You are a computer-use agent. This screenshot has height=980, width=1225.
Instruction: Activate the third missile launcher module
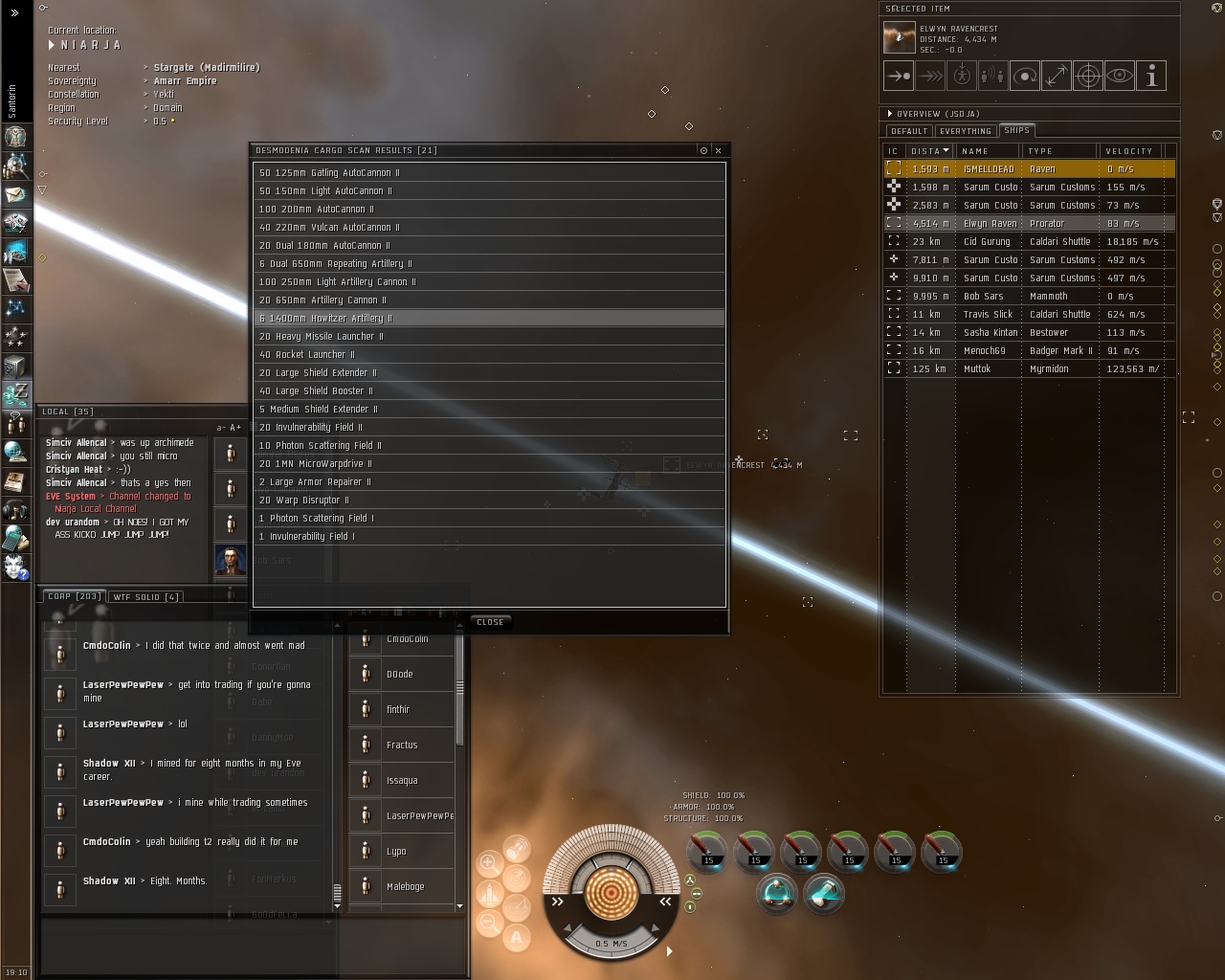(x=802, y=851)
